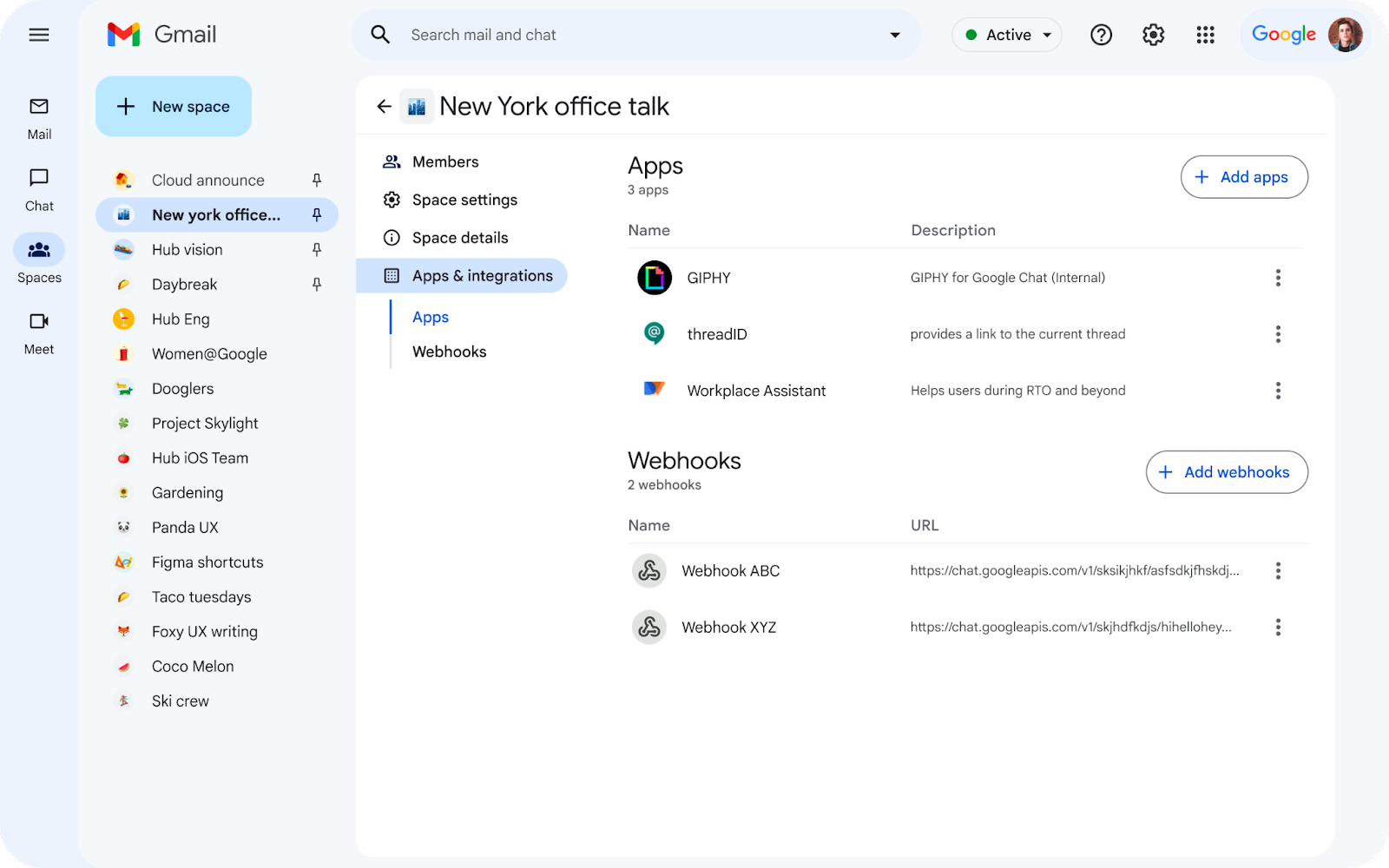1389x868 pixels.
Task: Open the Foxy UX writing space
Action: click(x=217, y=631)
